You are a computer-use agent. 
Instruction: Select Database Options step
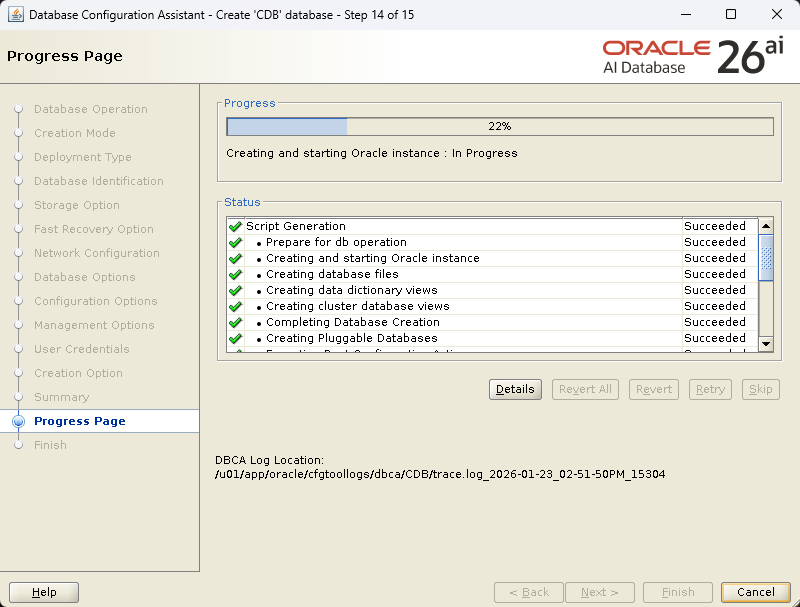84,277
